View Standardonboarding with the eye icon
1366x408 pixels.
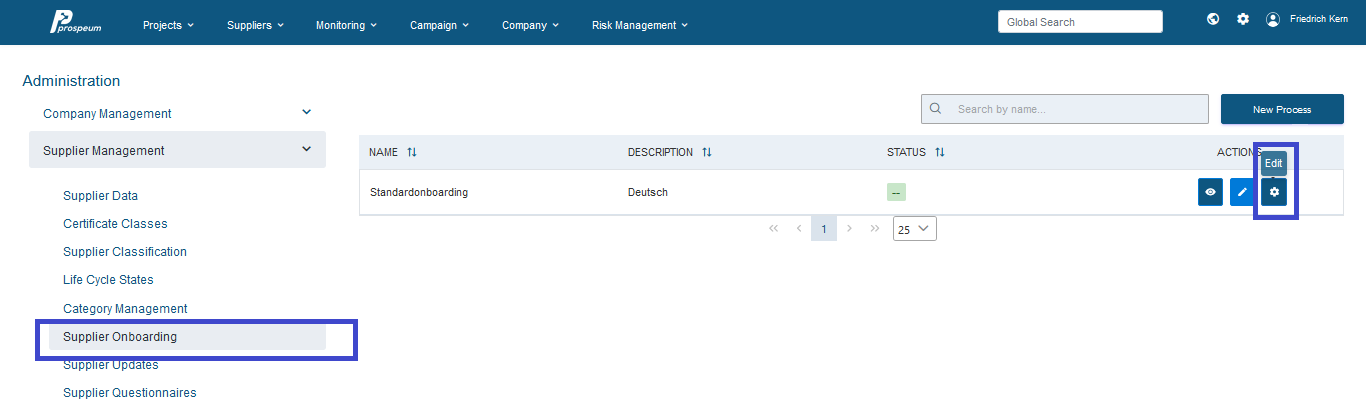pos(1211,192)
